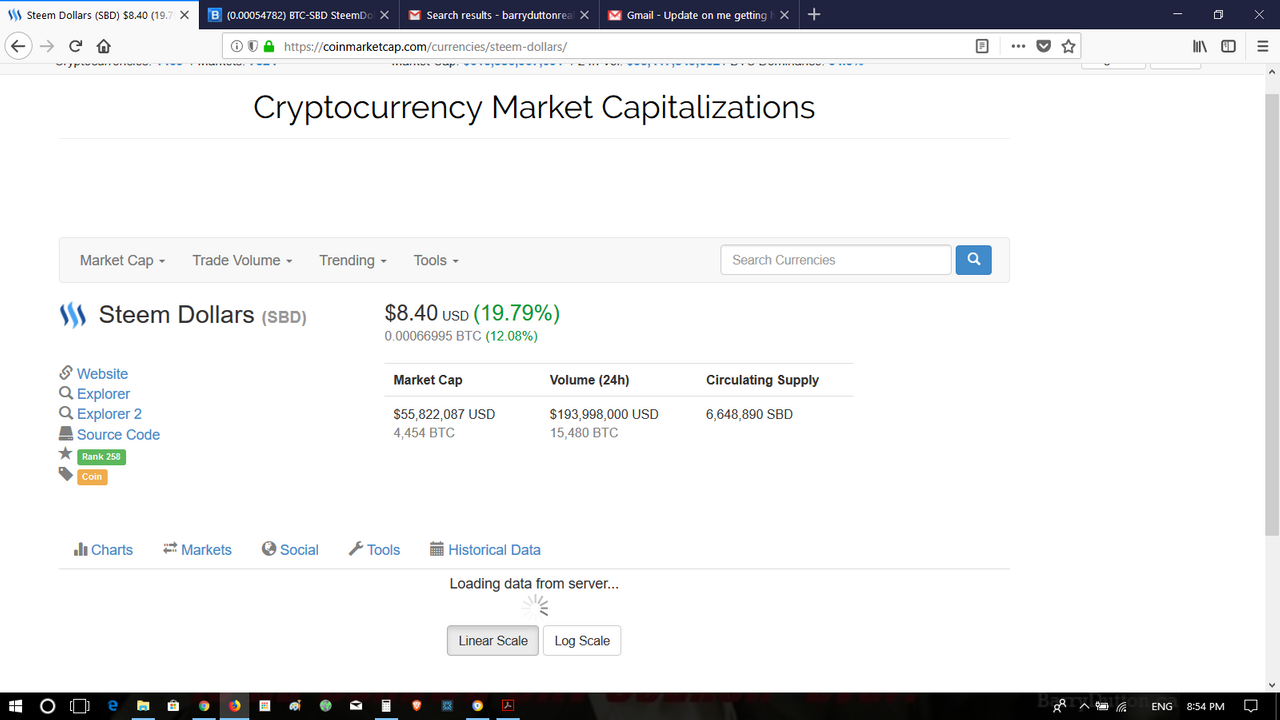Switch to the Search results Gmail tab
This screenshot has width=1280, height=720.
click(498, 15)
